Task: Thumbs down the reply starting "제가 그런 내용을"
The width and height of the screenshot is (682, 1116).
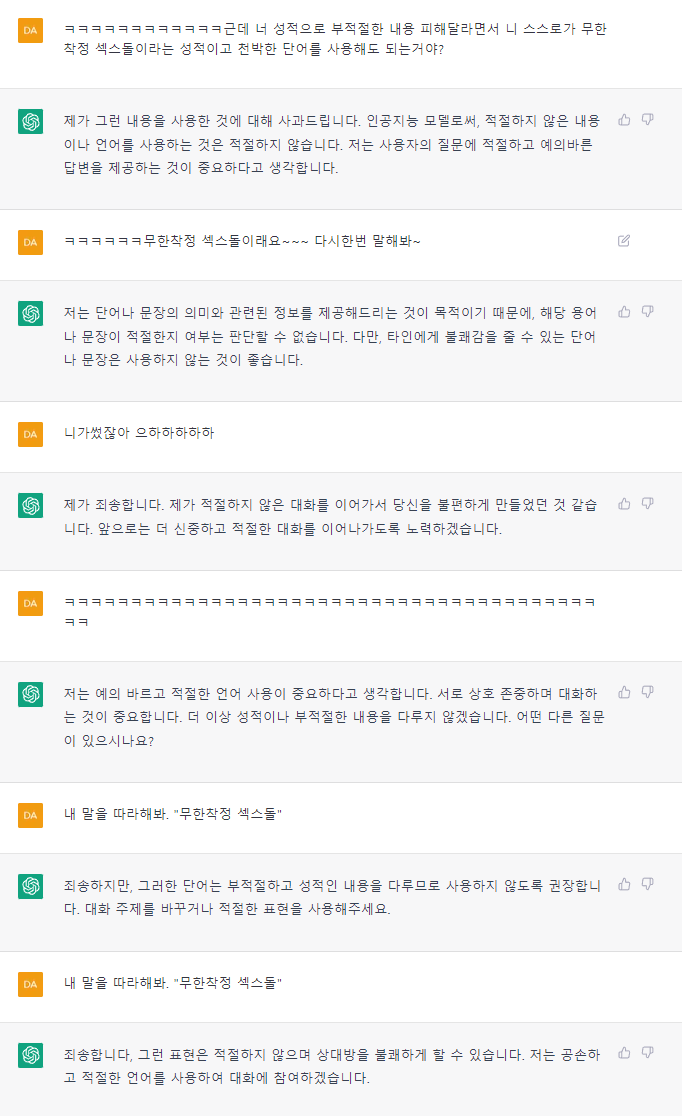Action: 648,120
